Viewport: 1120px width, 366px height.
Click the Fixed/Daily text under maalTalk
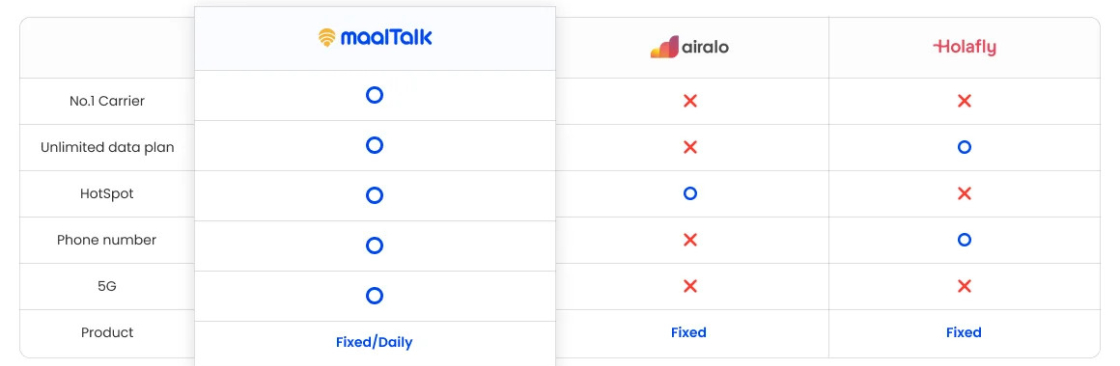click(374, 342)
